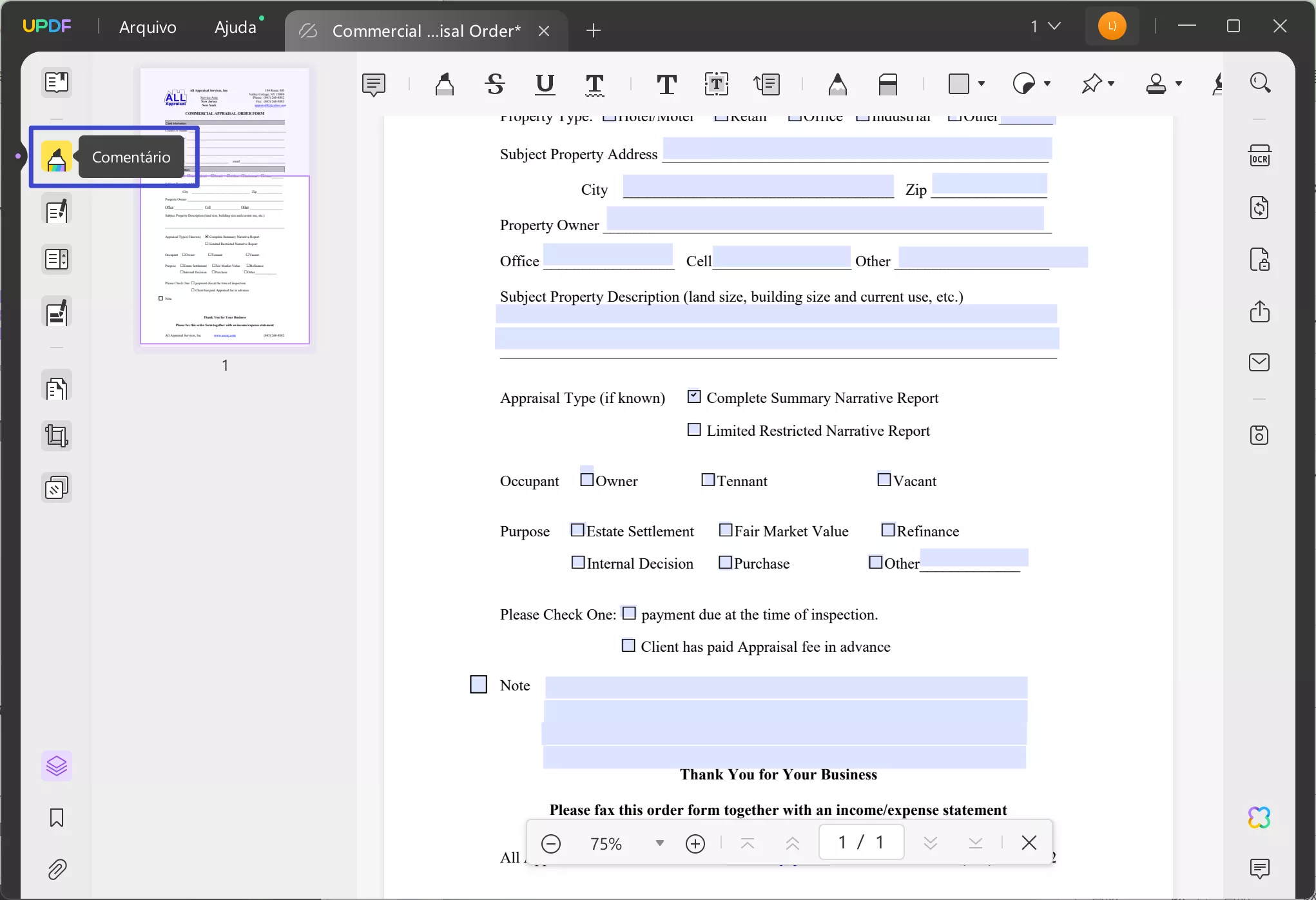Open the stamp tool dropdown

[1180, 84]
